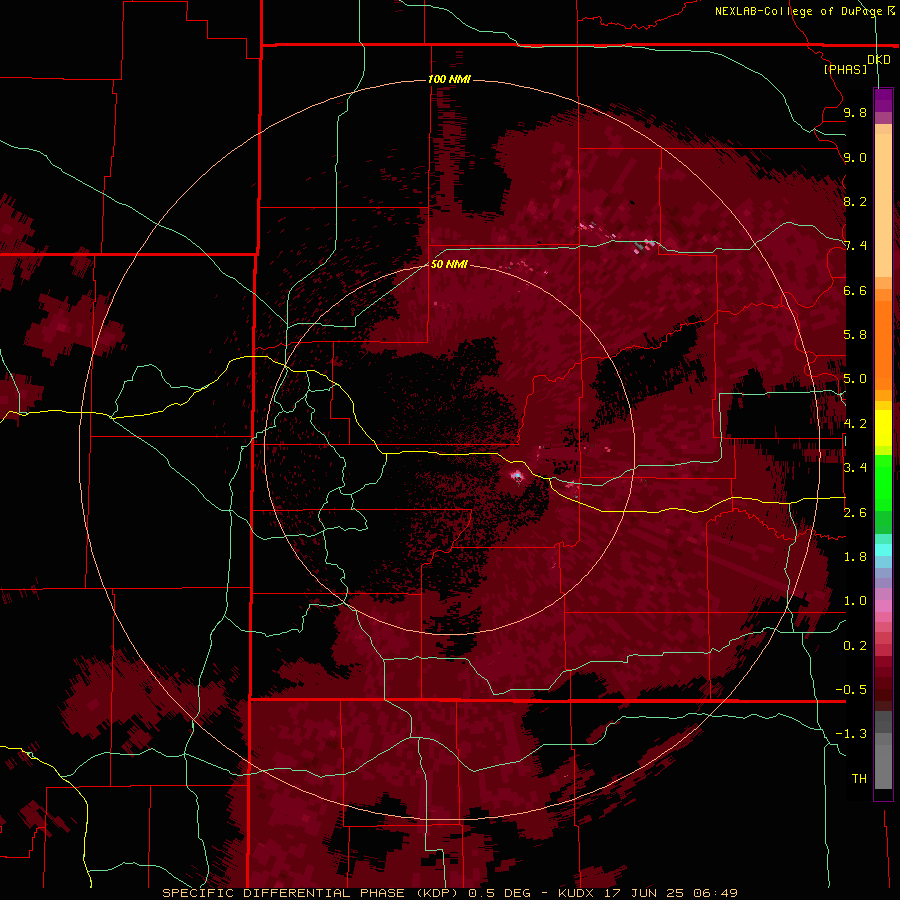Click the 5.0 value on the color scale
Screen dimensions: 900x900
[855, 379]
